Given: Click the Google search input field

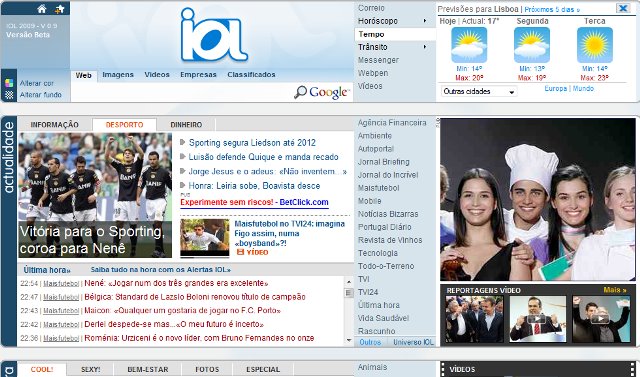Looking at the screenshot, I should (x=182, y=92).
